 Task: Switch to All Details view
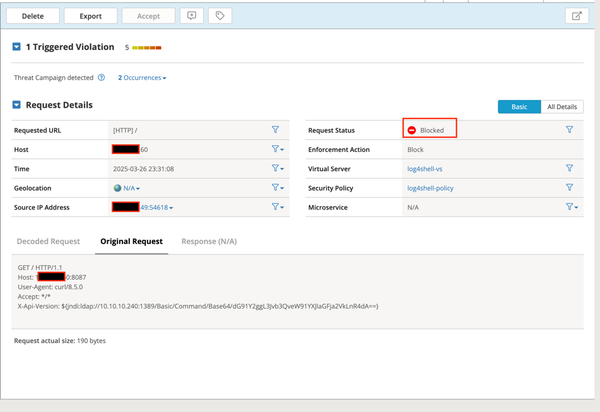pyautogui.click(x=562, y=107)
